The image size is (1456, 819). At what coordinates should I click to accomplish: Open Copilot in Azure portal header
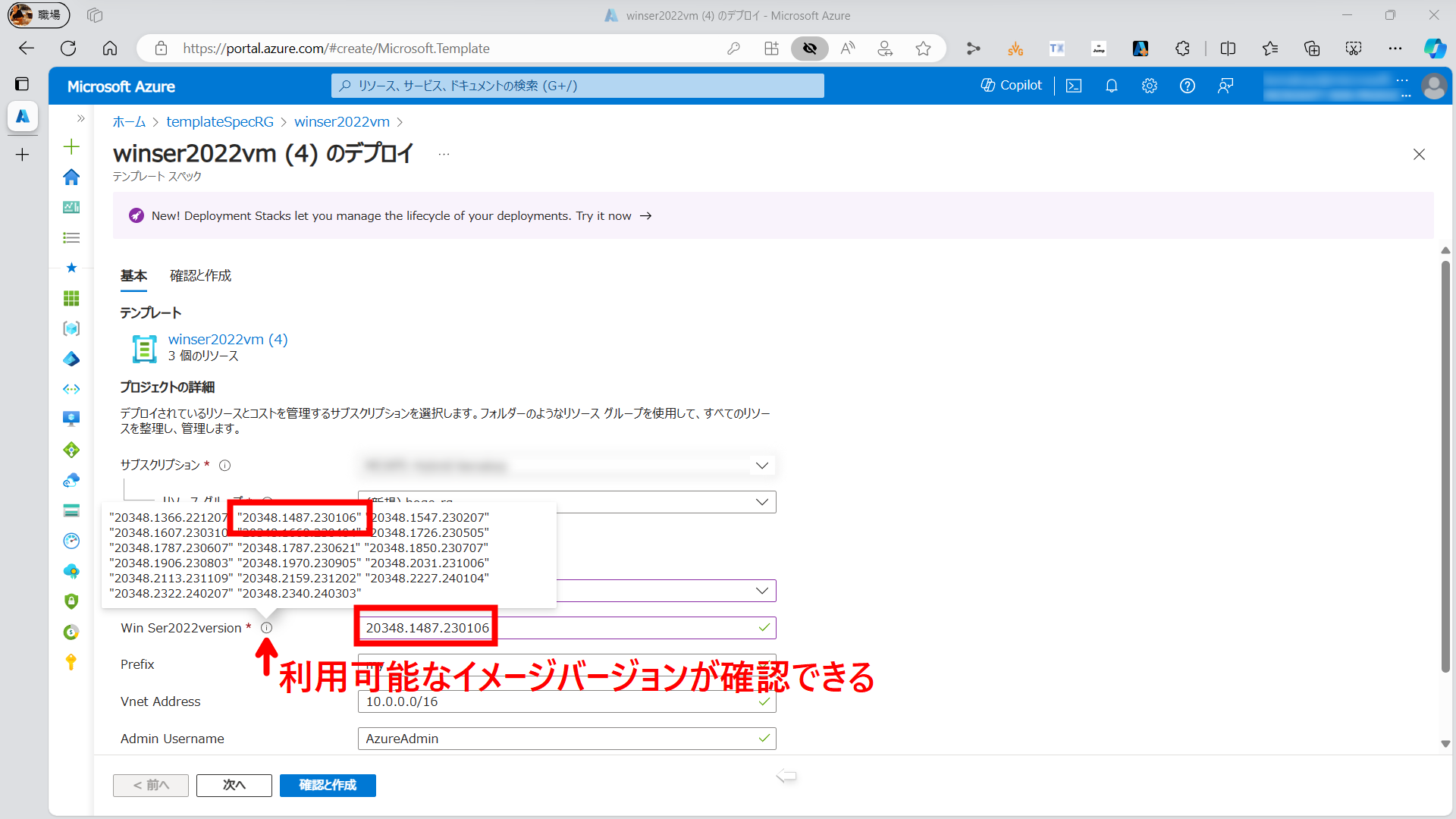click(x=1011, y=86)
